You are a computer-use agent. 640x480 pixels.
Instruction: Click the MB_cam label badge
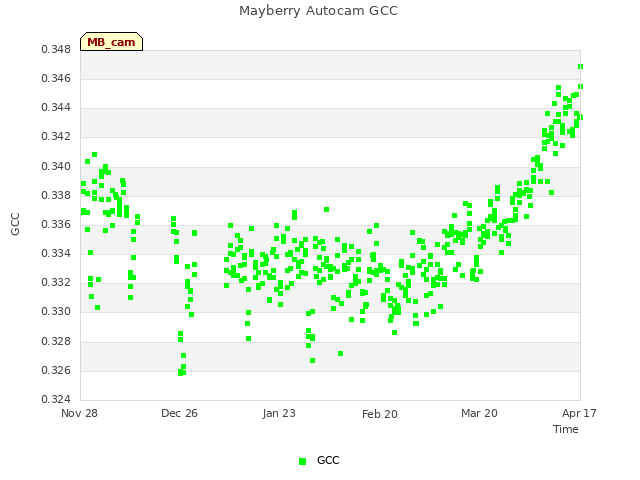(111, 42)
